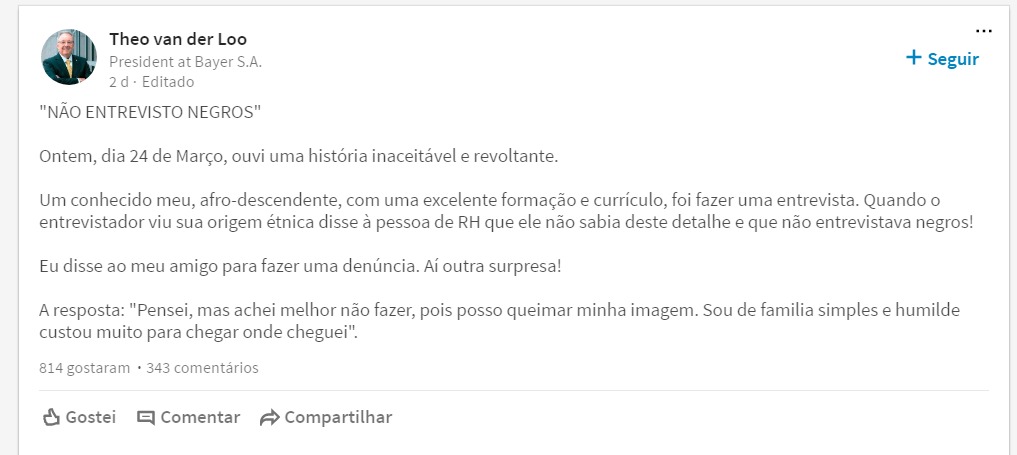Screen dimensions: 1017x455
Task: View the 814 gostaram likes list
Action: click(x=84, y=368)
